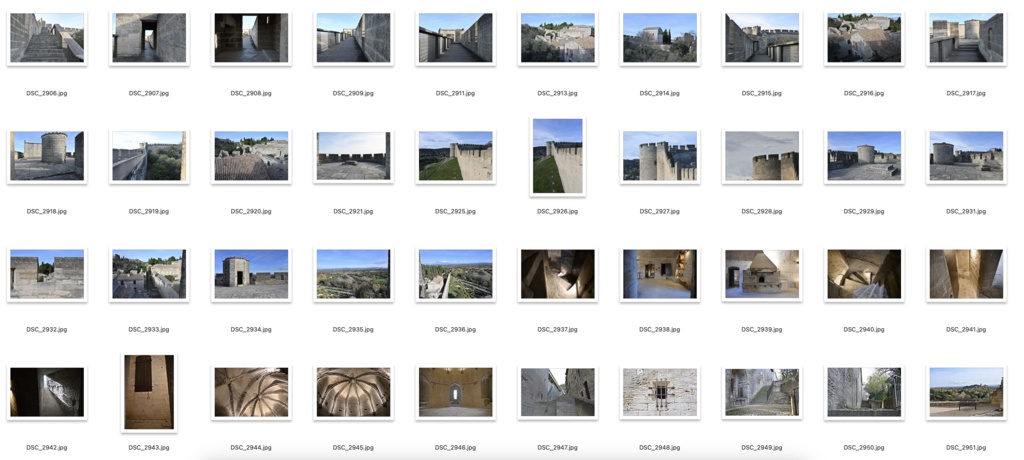Select the DSC_2931.jpg thumbnail
1024x460 pixels.
(967, 156)
